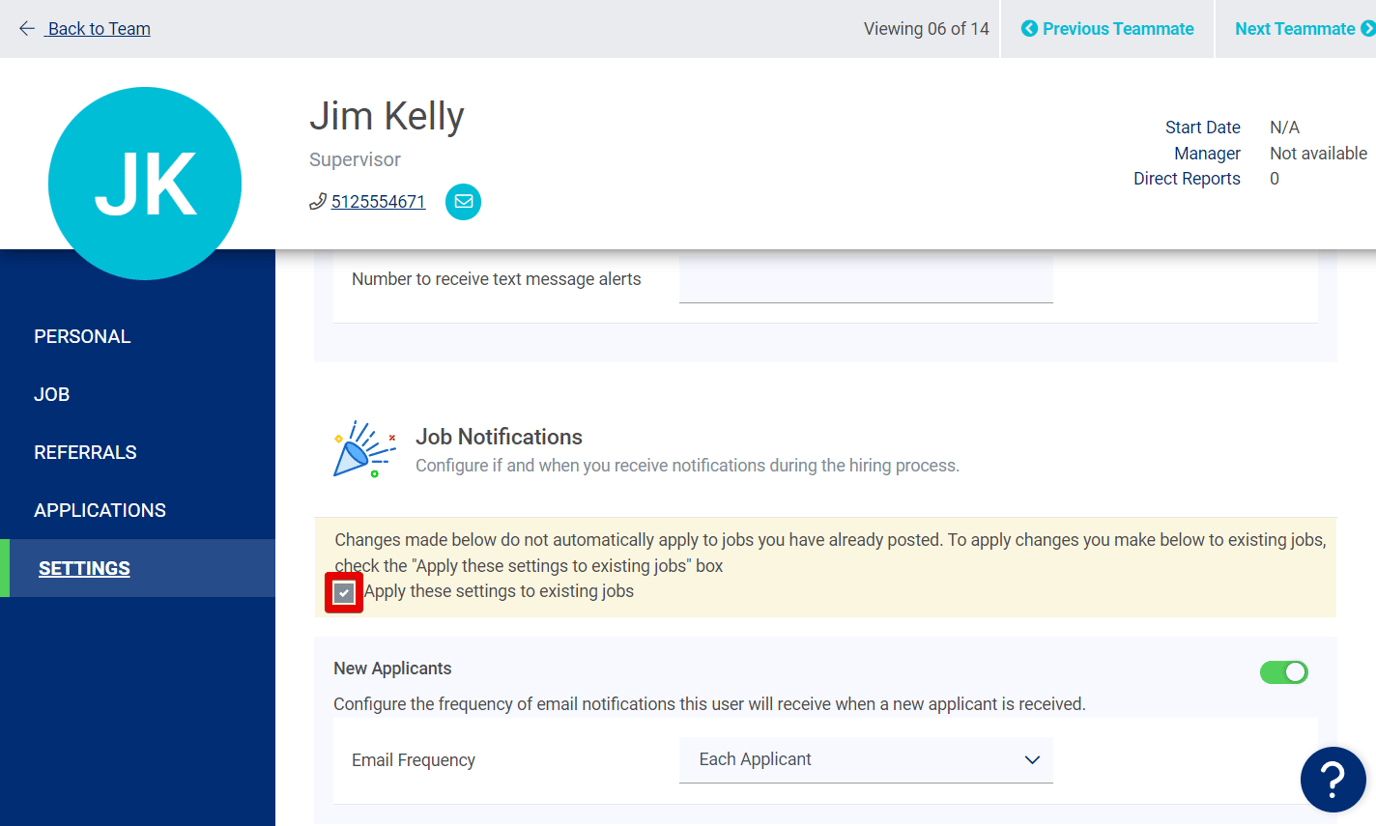Click Jim Kelly's JK avatar circle

[144, 183]
